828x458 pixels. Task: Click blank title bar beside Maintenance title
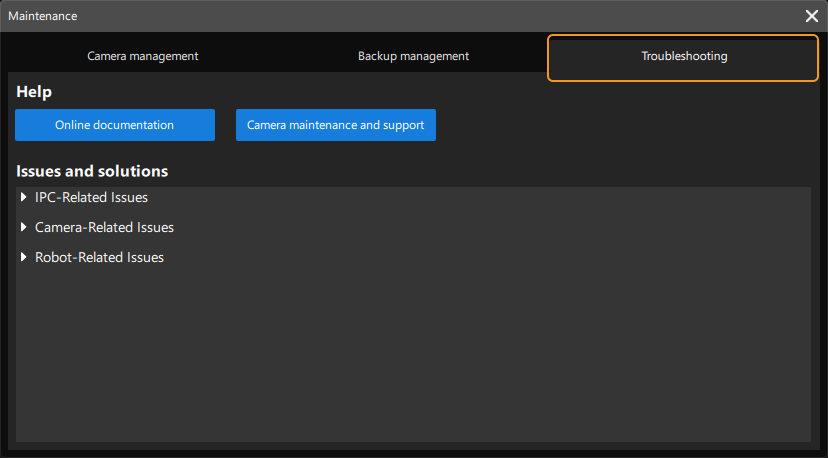[400, 16]
